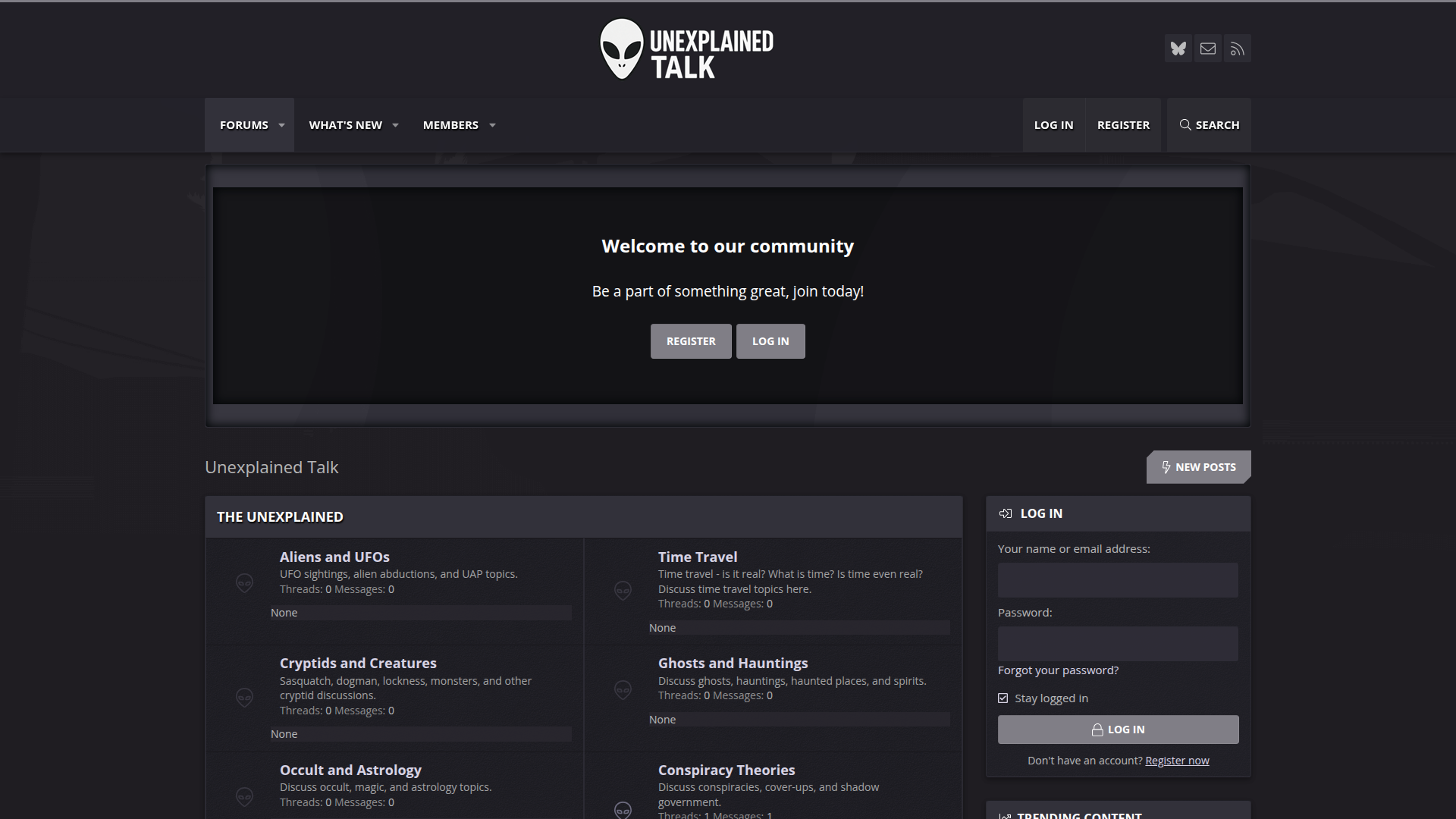1456x819 pixels.
Task: Open the Search menu item
Action: coord(1209,125)
